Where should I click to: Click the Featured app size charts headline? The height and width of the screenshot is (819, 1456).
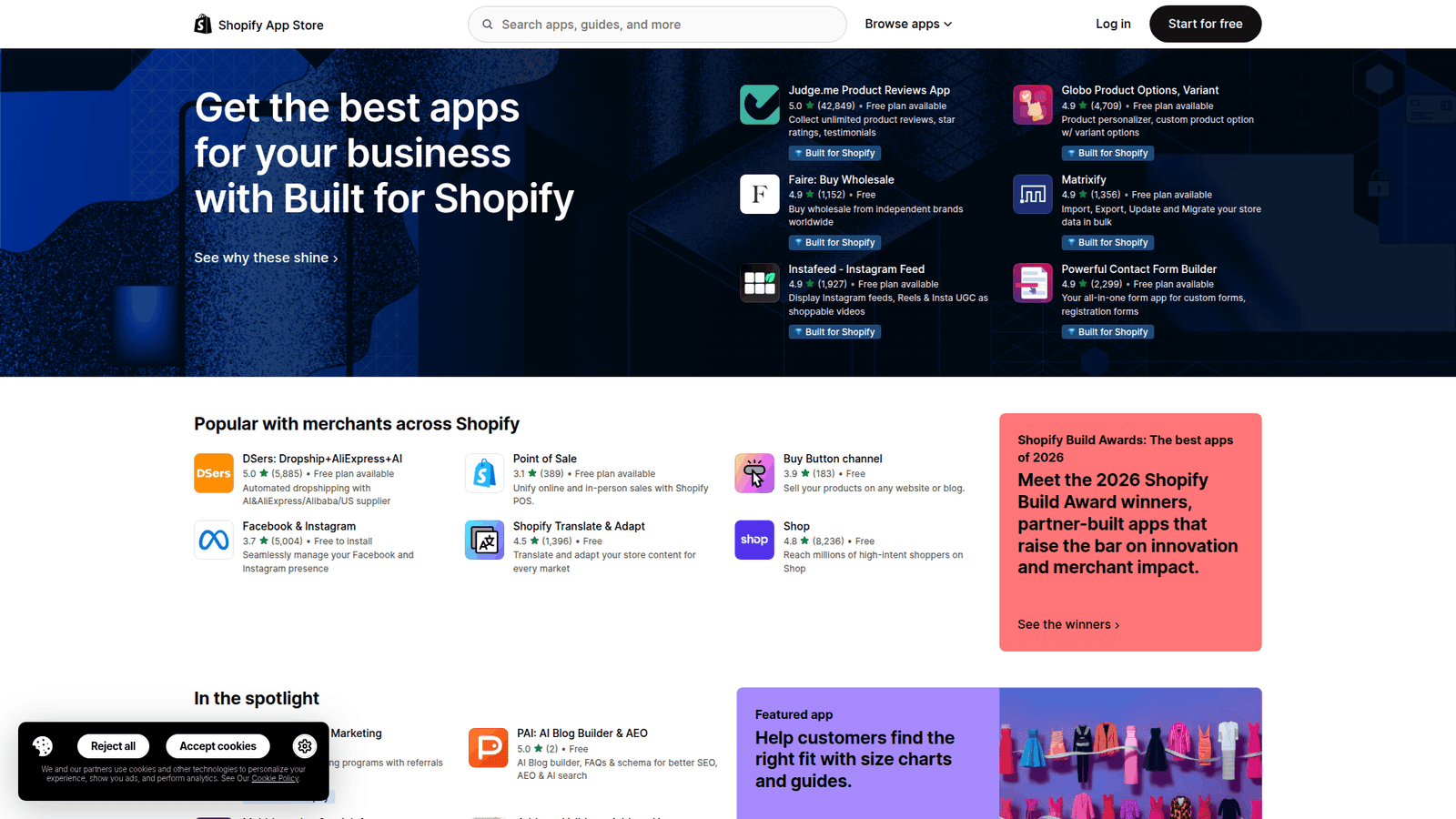[x=854, y=759]
